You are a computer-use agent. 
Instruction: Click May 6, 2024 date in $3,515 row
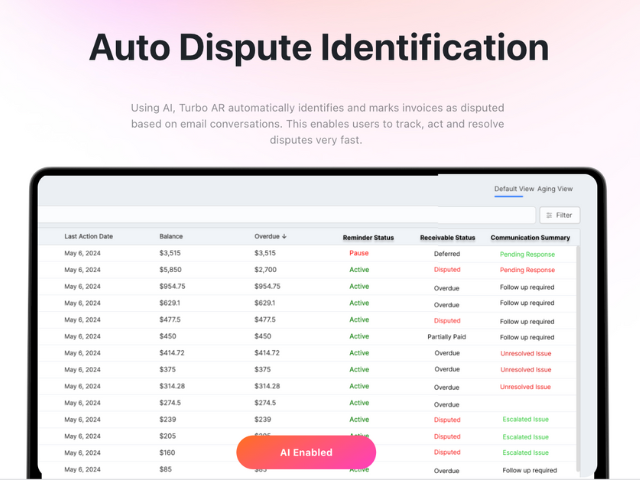tap(82, 253)
